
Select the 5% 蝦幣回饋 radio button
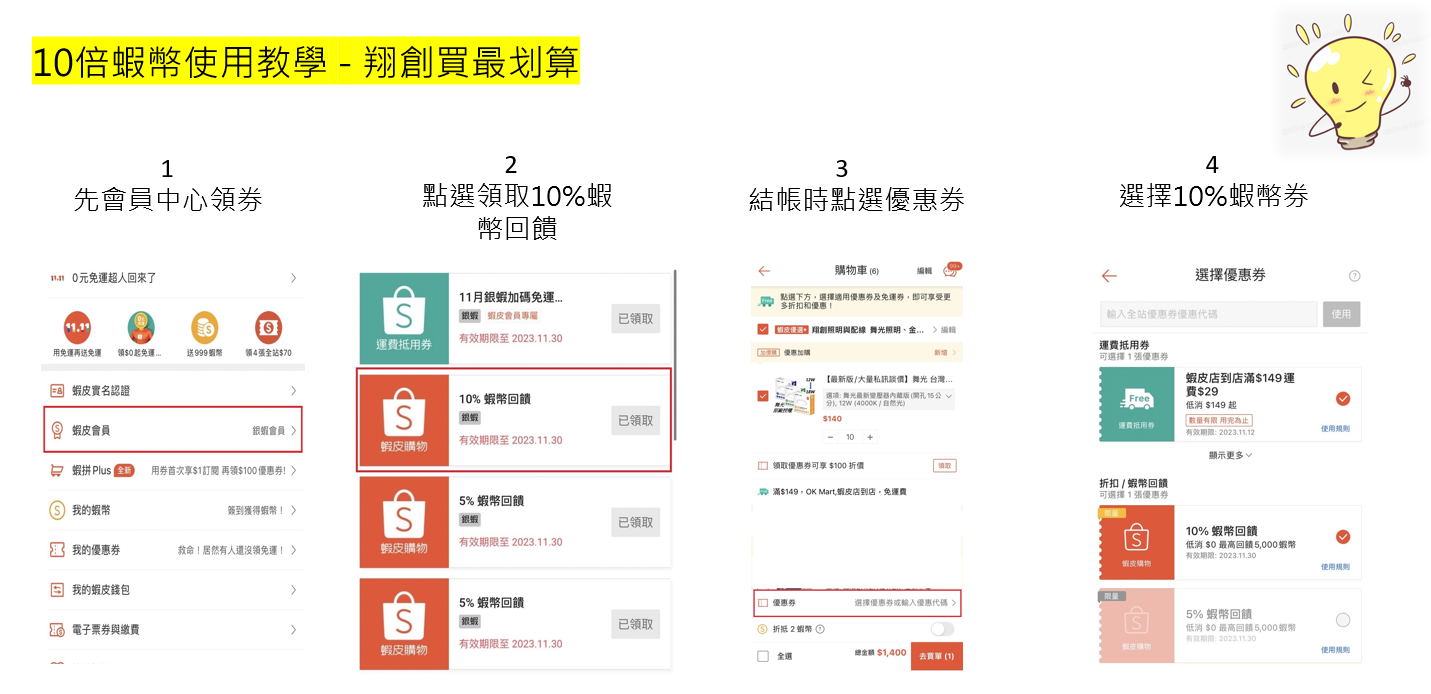(x=1343, y=619)
